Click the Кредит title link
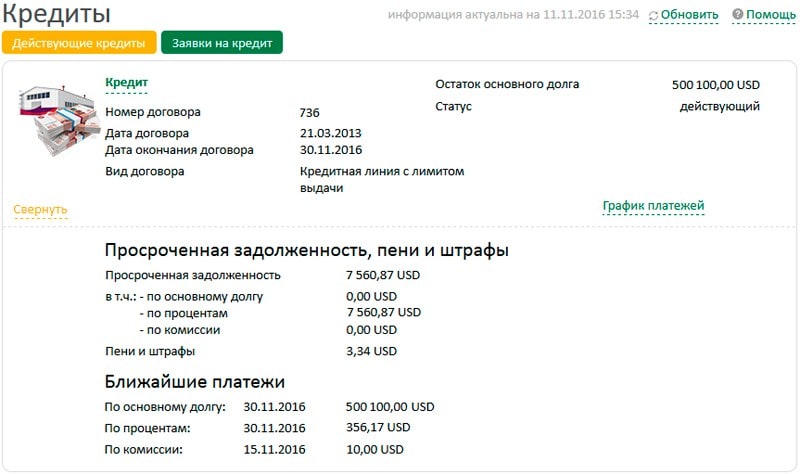The image size is (800, 474). point(127,83)
